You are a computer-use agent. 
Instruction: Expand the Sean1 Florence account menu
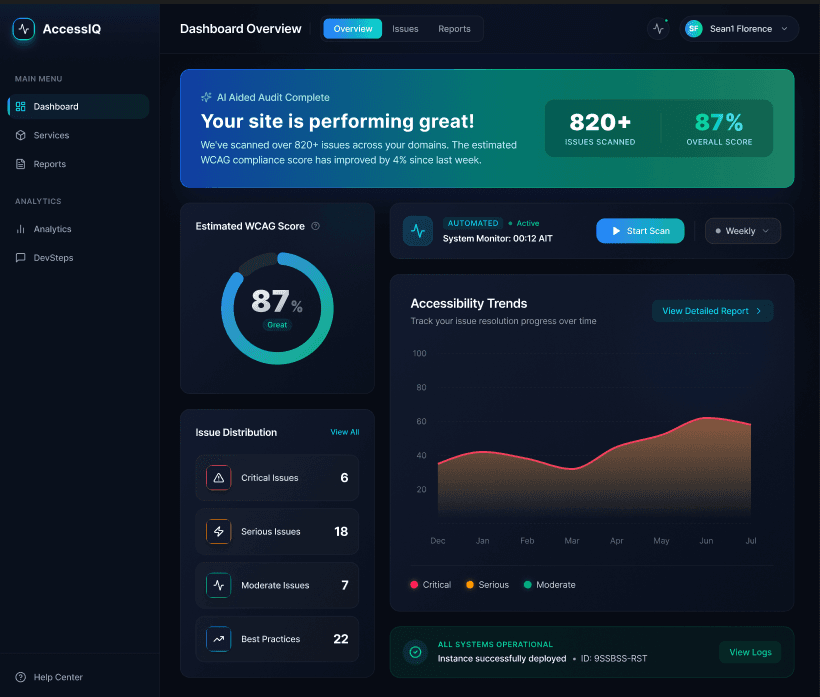(x=739, y=29)
